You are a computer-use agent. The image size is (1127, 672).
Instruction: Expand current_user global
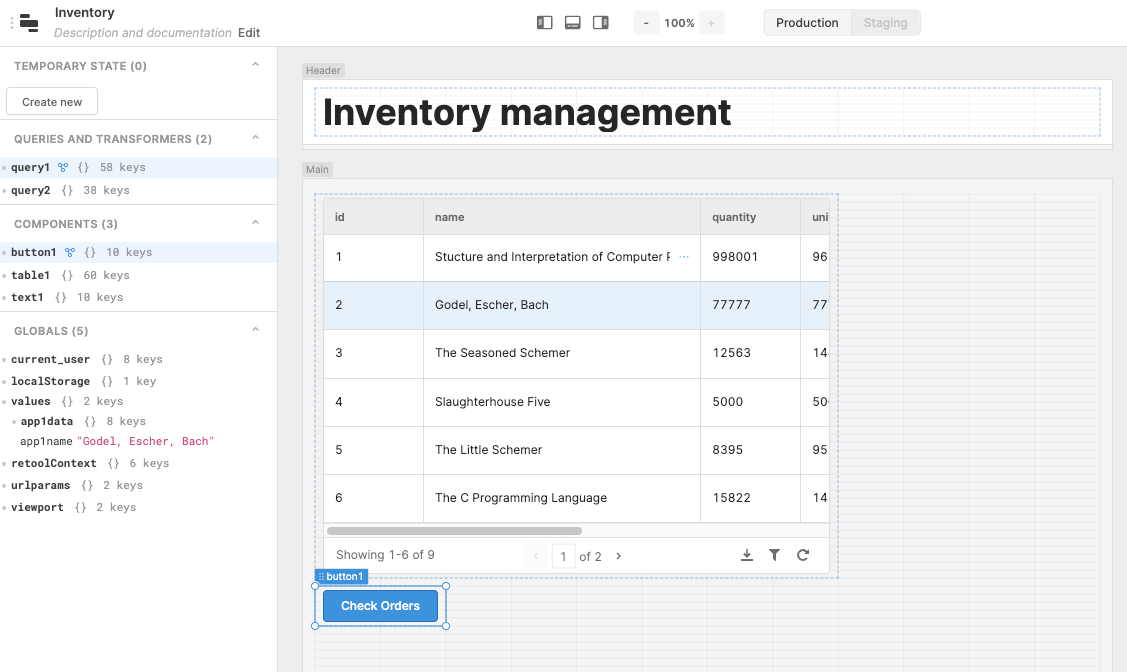pyautogui.click(x=4, y=359)
